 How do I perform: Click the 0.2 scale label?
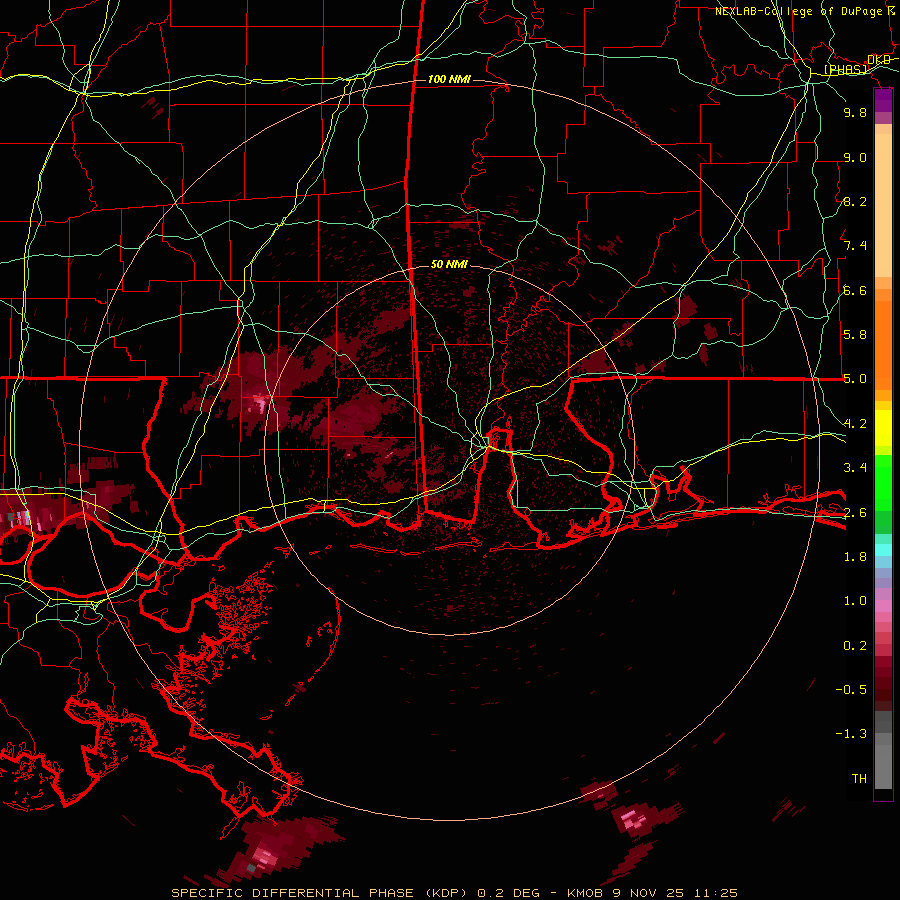point(855,645)
